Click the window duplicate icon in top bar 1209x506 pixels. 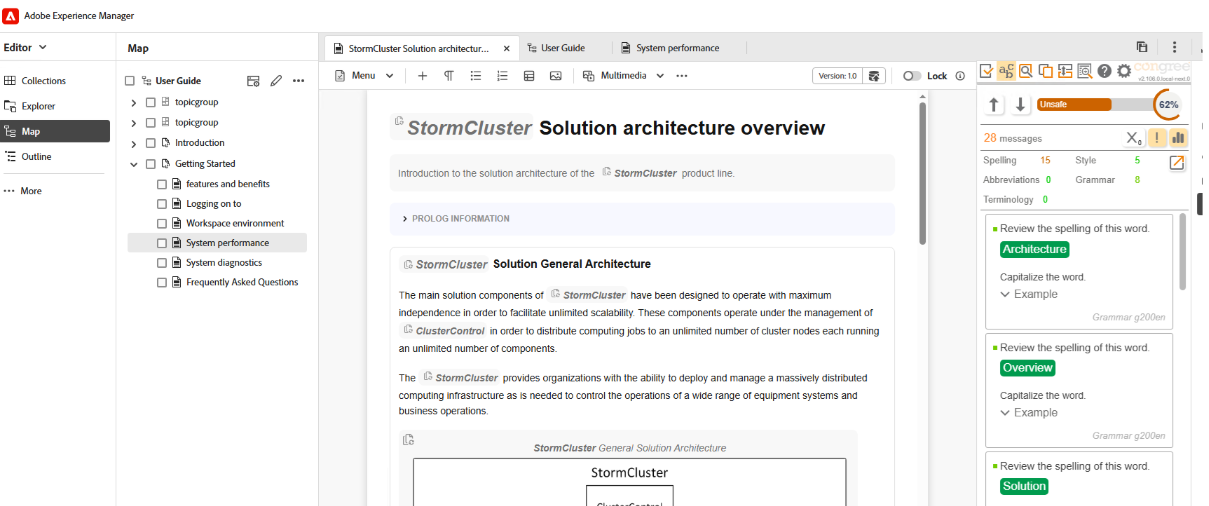point(1142,47)
